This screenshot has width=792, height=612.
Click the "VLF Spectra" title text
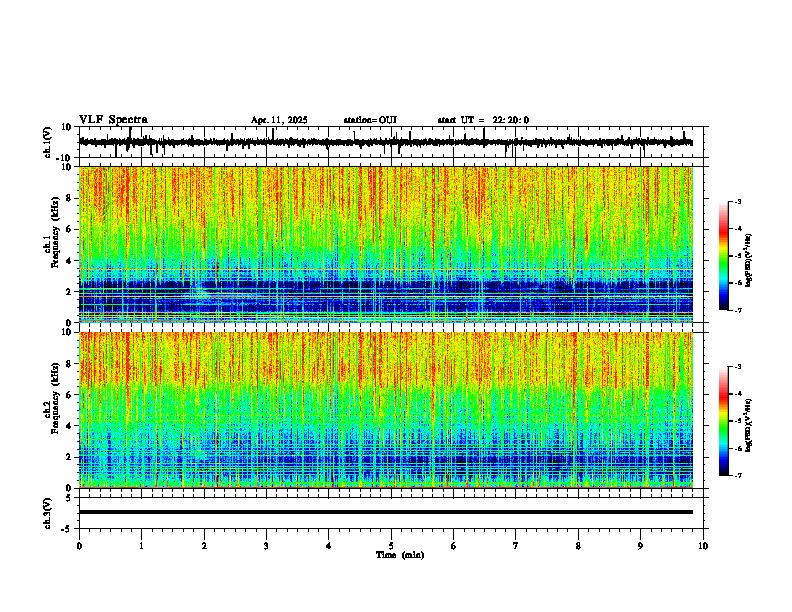[x=113, y=120]
